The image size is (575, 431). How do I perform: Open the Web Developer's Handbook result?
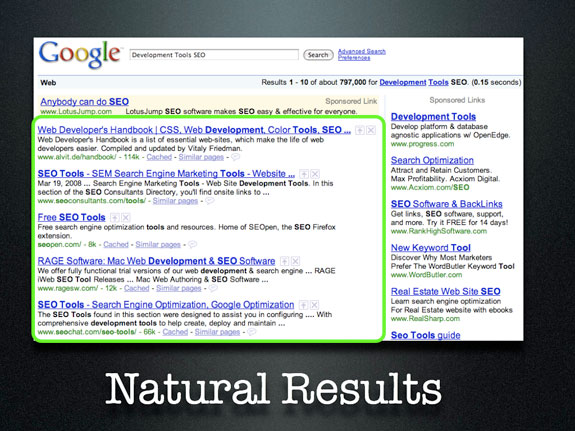click(194, 130)
